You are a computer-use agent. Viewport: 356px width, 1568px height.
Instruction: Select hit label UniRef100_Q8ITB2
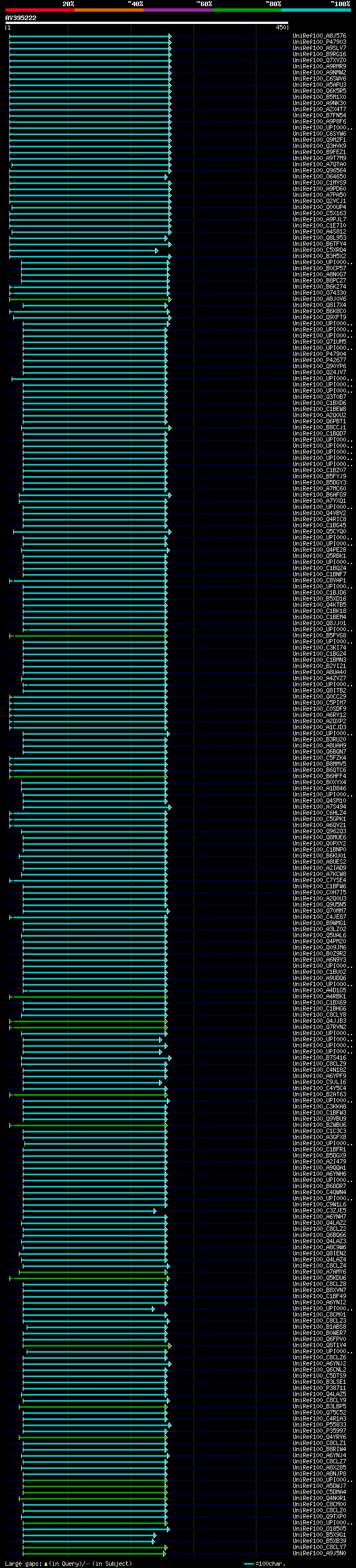[319, 690]
